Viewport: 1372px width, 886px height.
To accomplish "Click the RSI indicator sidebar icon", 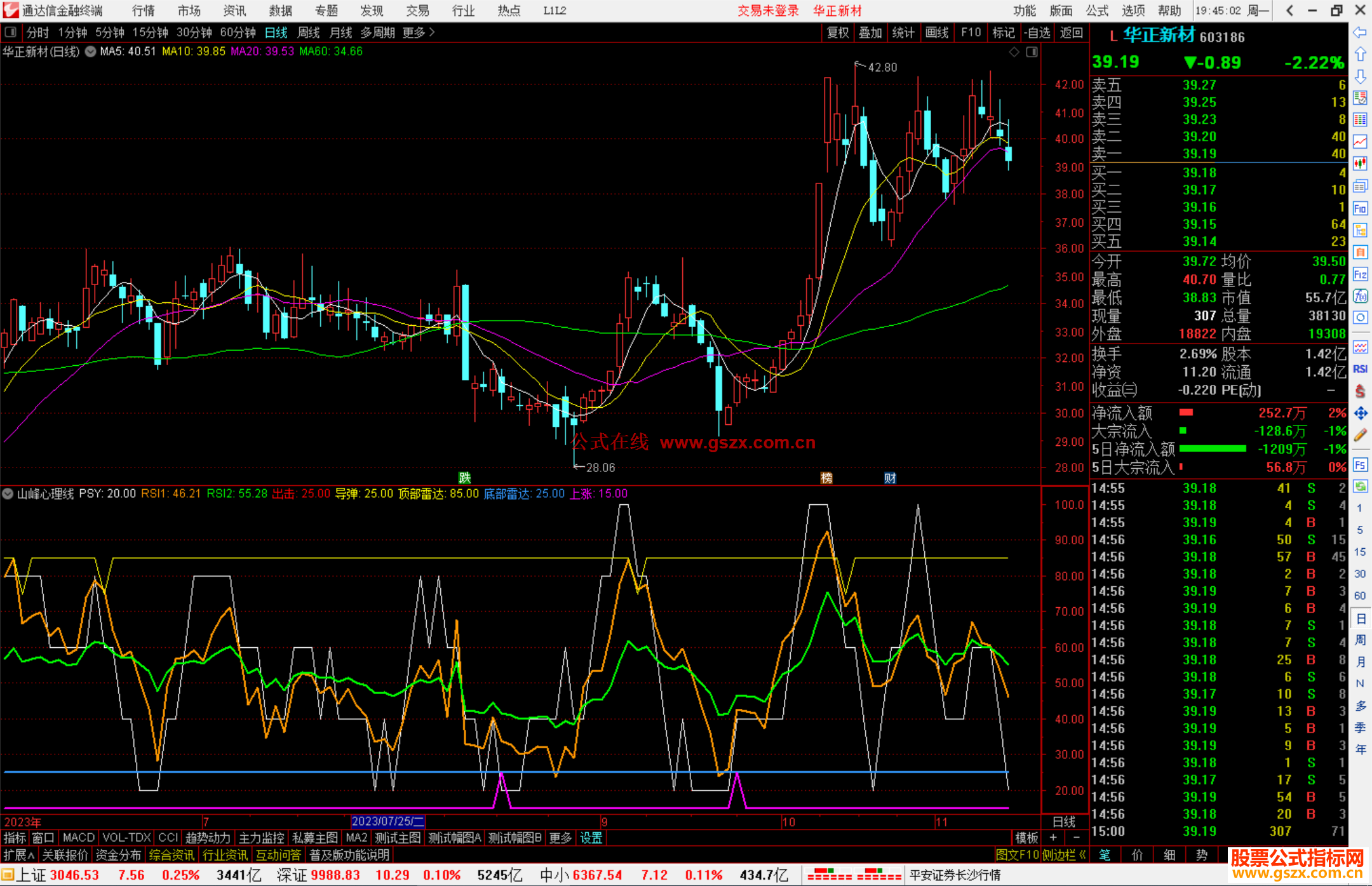I will coord(1360,369).
